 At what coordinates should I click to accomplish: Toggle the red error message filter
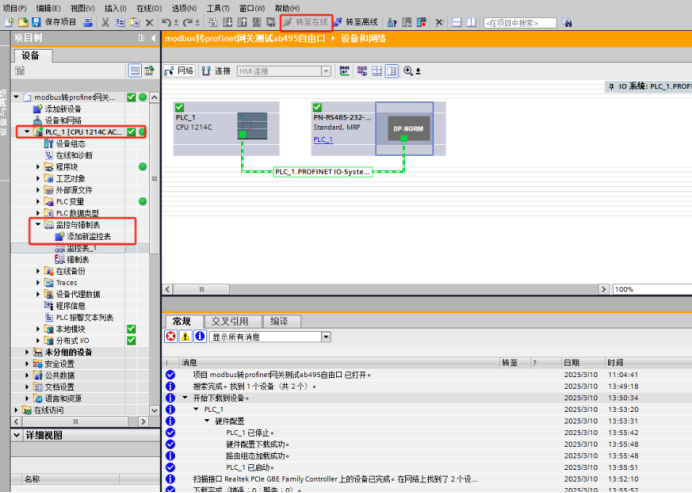point(171,337)
